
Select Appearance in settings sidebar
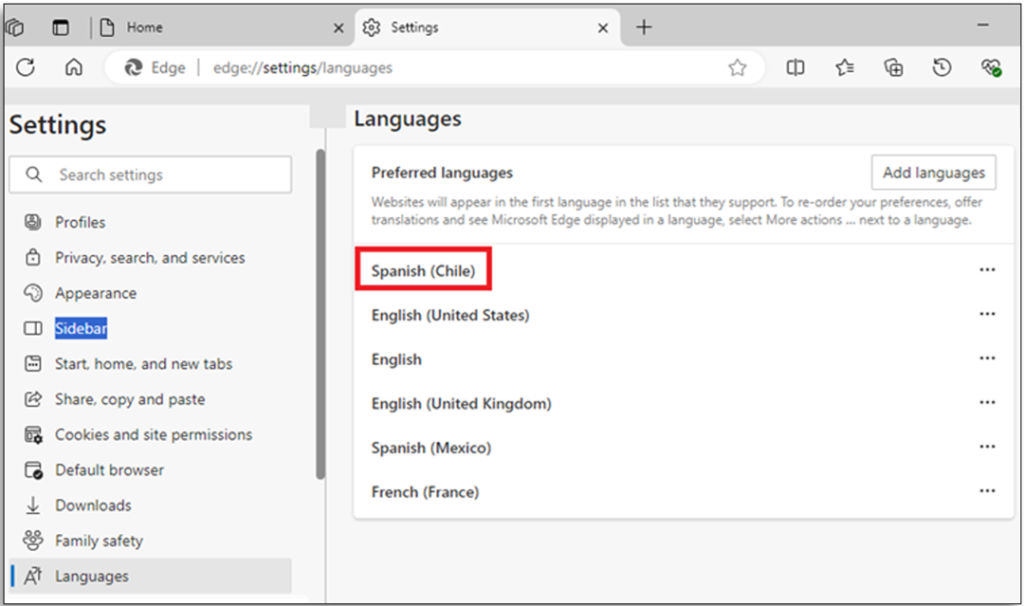coord(95,293)
